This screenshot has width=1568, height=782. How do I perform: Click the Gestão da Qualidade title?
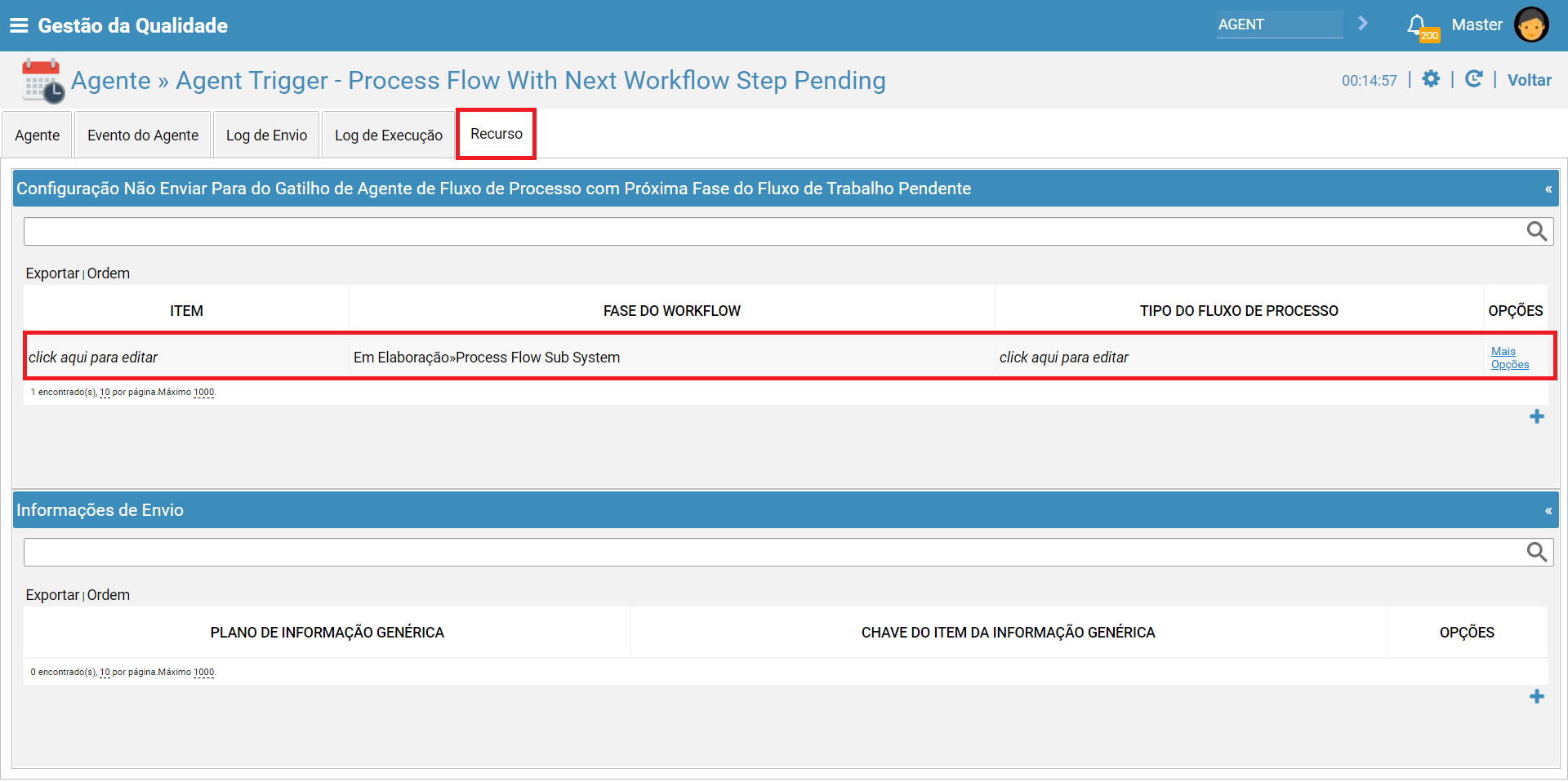132,25
